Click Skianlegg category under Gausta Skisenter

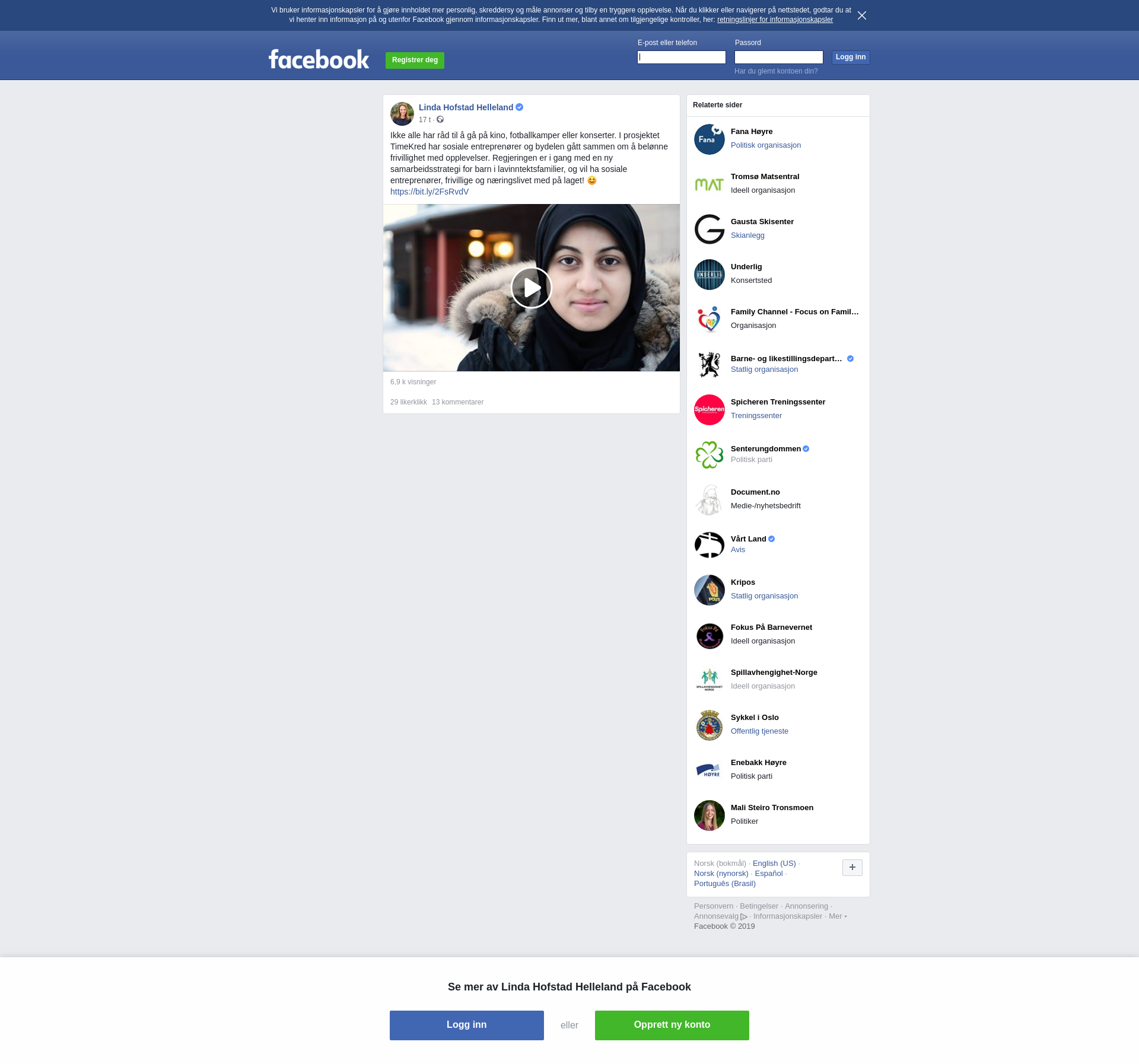[x=747, y=235]
